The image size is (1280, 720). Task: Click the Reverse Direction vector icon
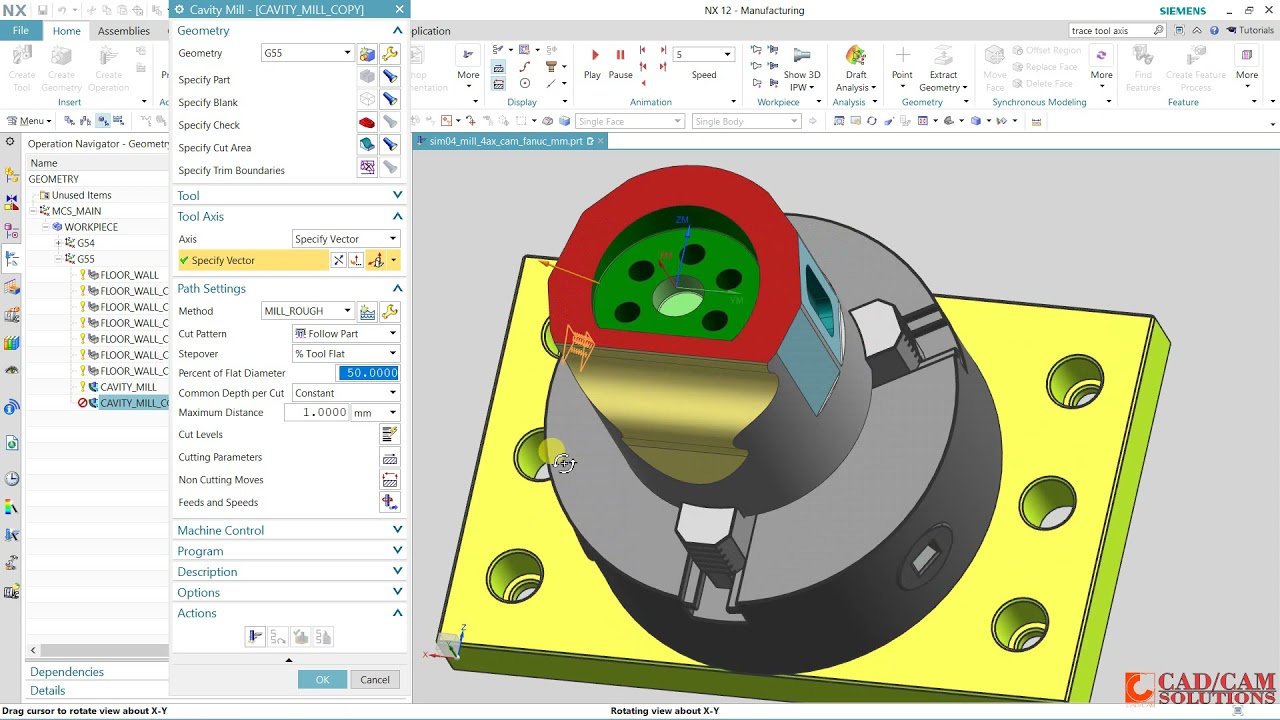(x=338, y=260)
